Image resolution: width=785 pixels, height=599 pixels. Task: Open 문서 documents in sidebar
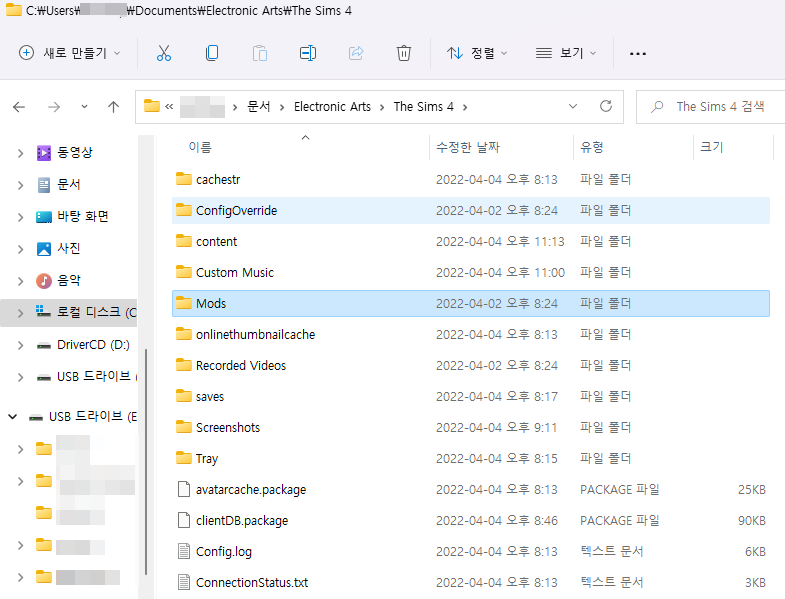59,184
